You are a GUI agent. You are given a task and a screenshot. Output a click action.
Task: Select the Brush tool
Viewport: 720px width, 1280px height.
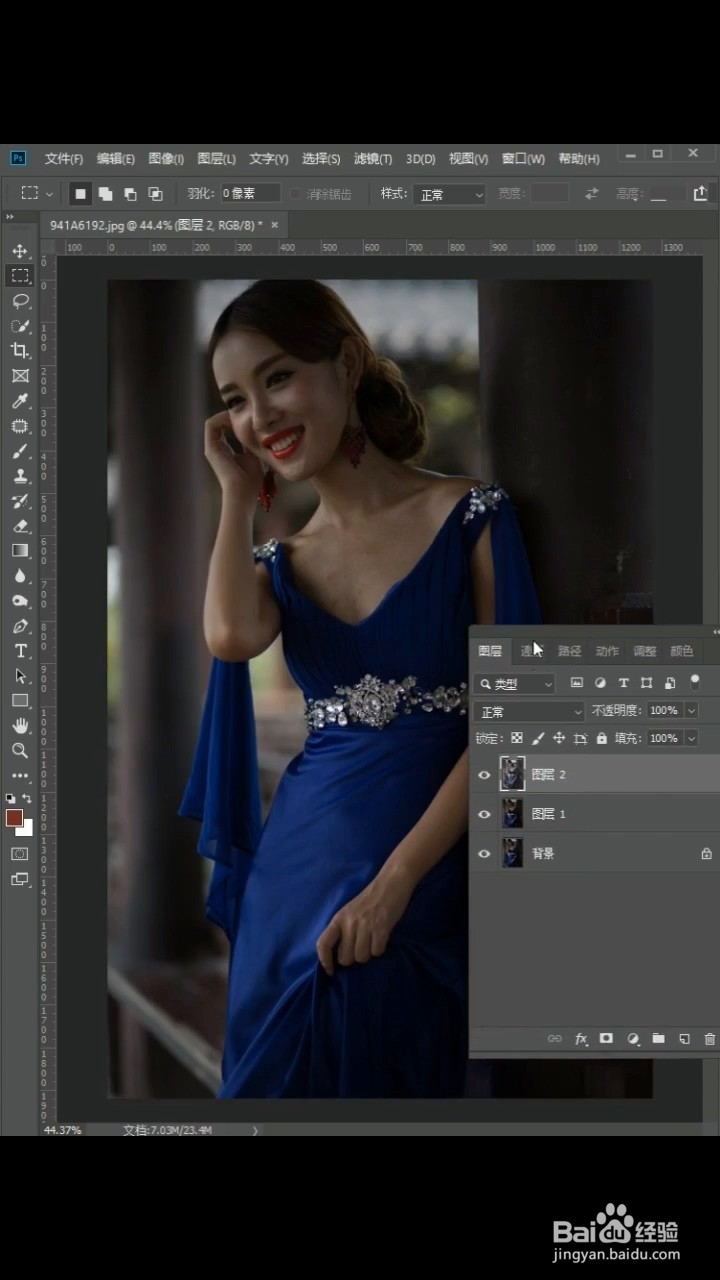(20, 451)
